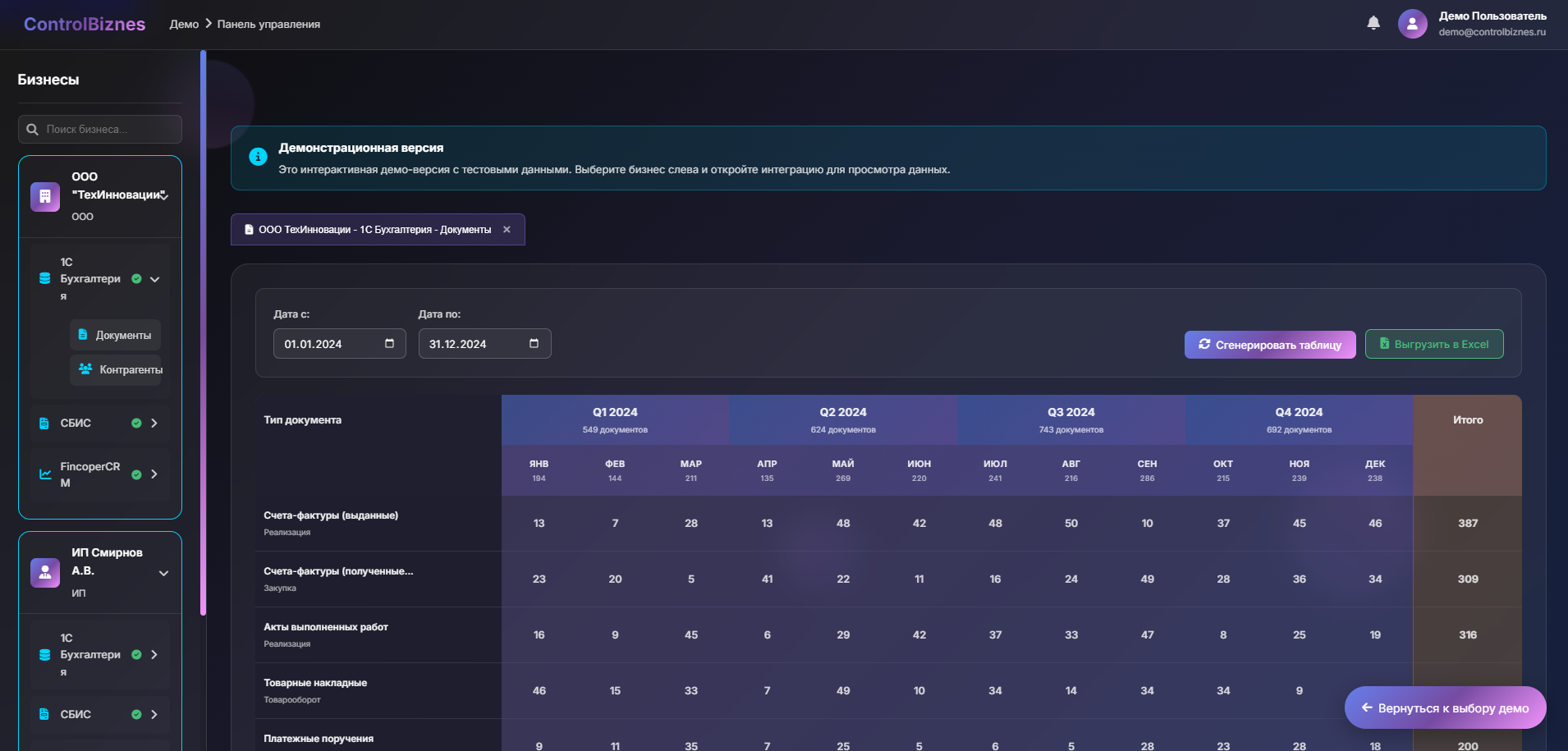Close the ООО ТехИнновации documents tab
Image resolution: width=1568 pixels, height=751 pixels.
[507, 230]
